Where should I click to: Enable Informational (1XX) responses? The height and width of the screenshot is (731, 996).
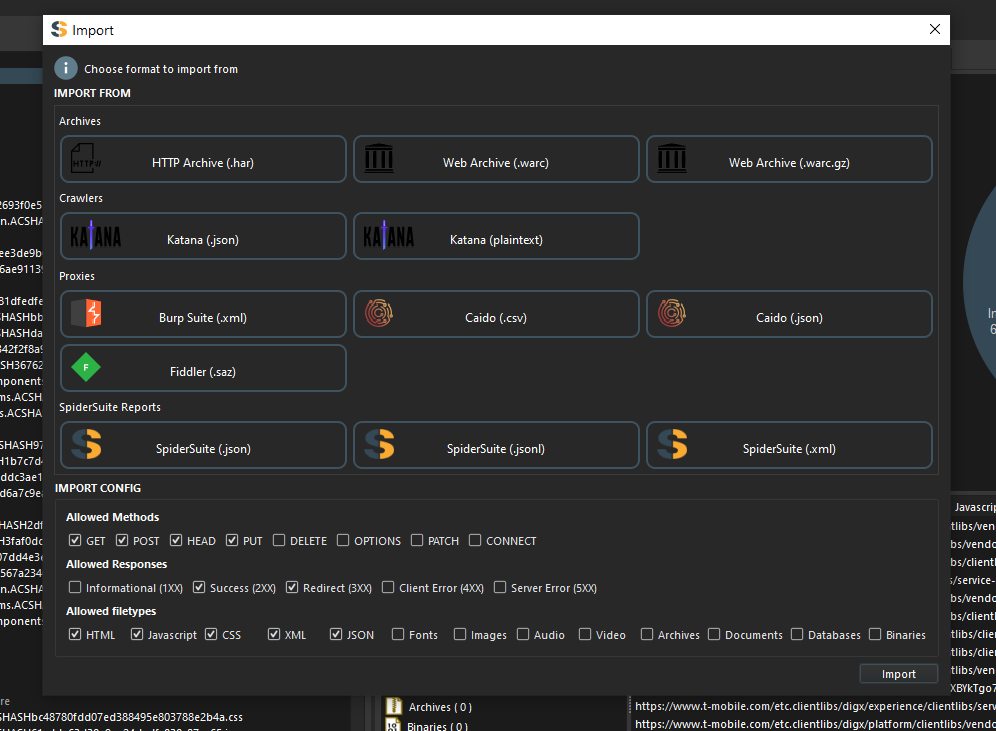pyautogui.click(x=75, y=587)
